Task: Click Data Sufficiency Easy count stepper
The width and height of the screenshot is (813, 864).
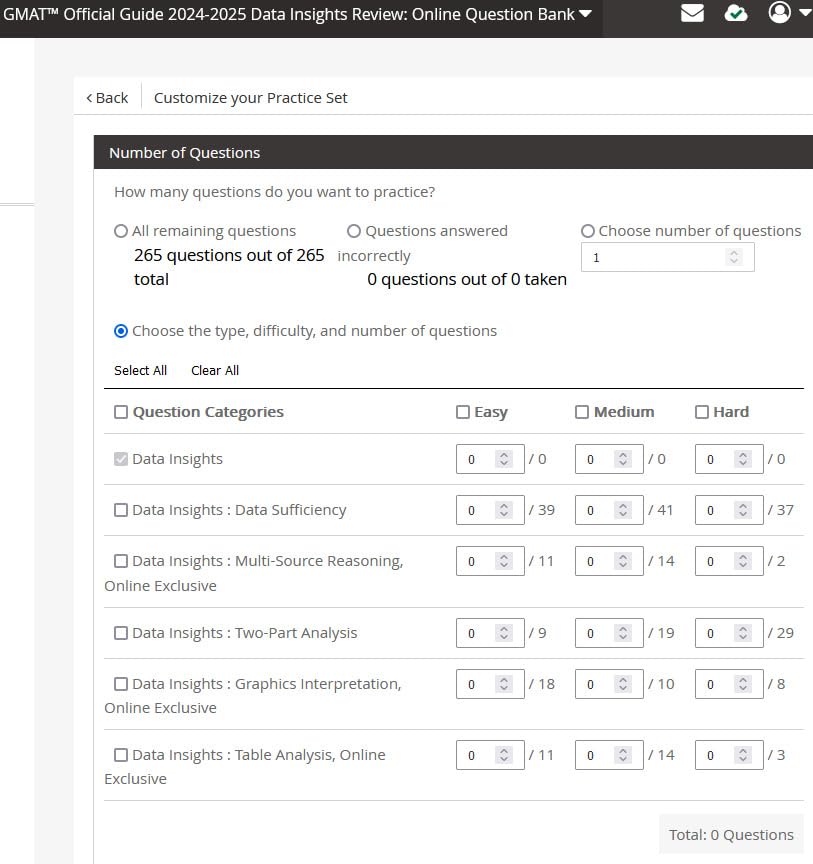Action: click(505, 510)
